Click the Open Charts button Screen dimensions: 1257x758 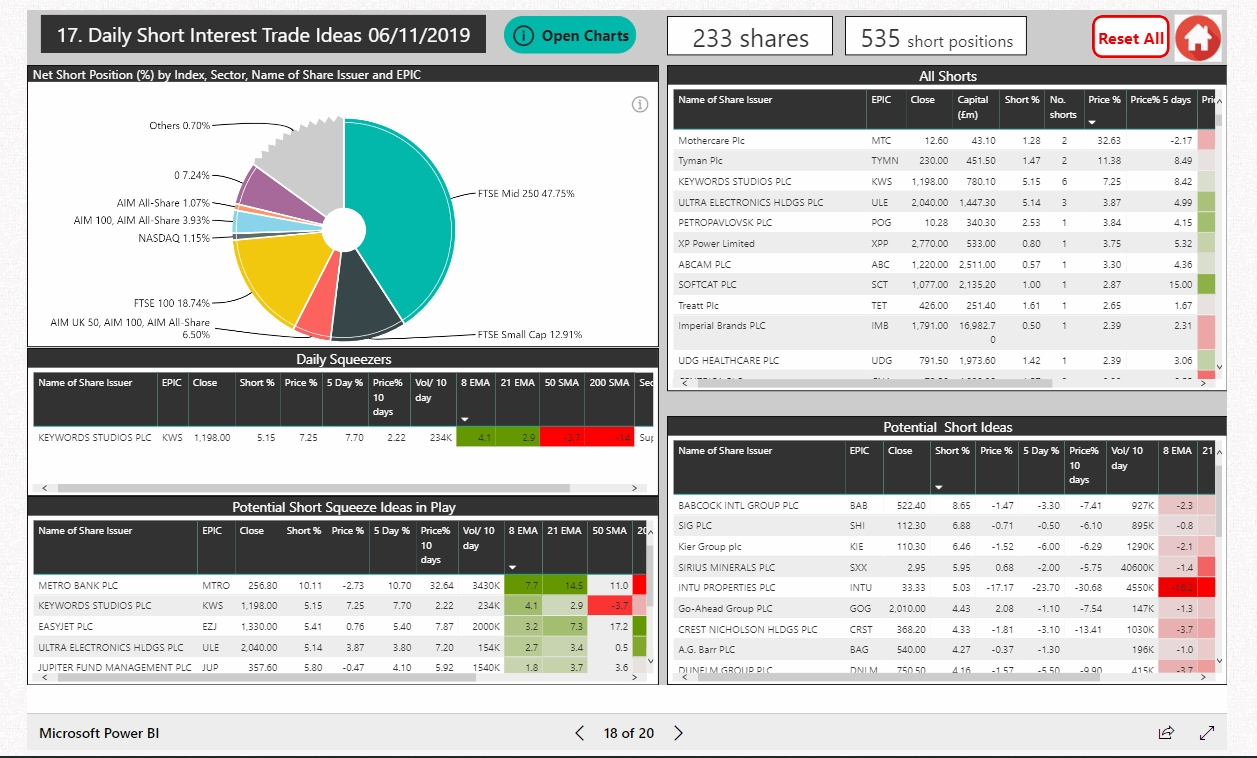point(570,36)
